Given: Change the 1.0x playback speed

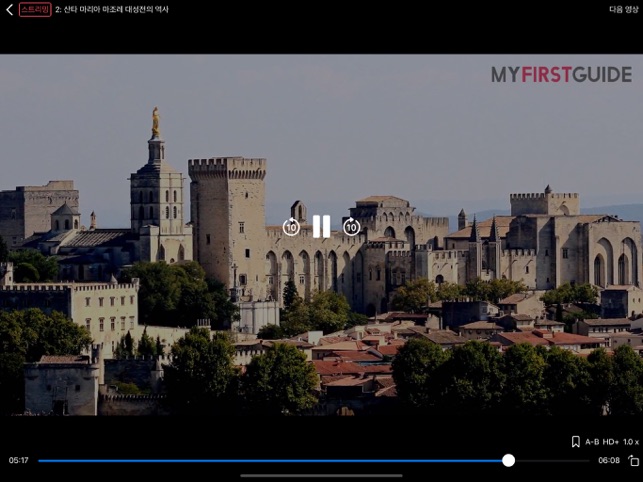Looking at the screenshot, I should 631,442.
